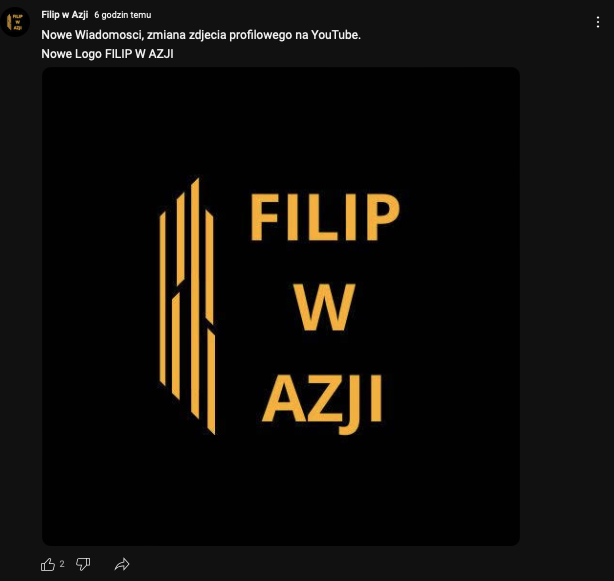Click the word 'profilowego' in the post
Viewport: 614px width, 581px height.
pyautogui.click(x=261, y=35)
